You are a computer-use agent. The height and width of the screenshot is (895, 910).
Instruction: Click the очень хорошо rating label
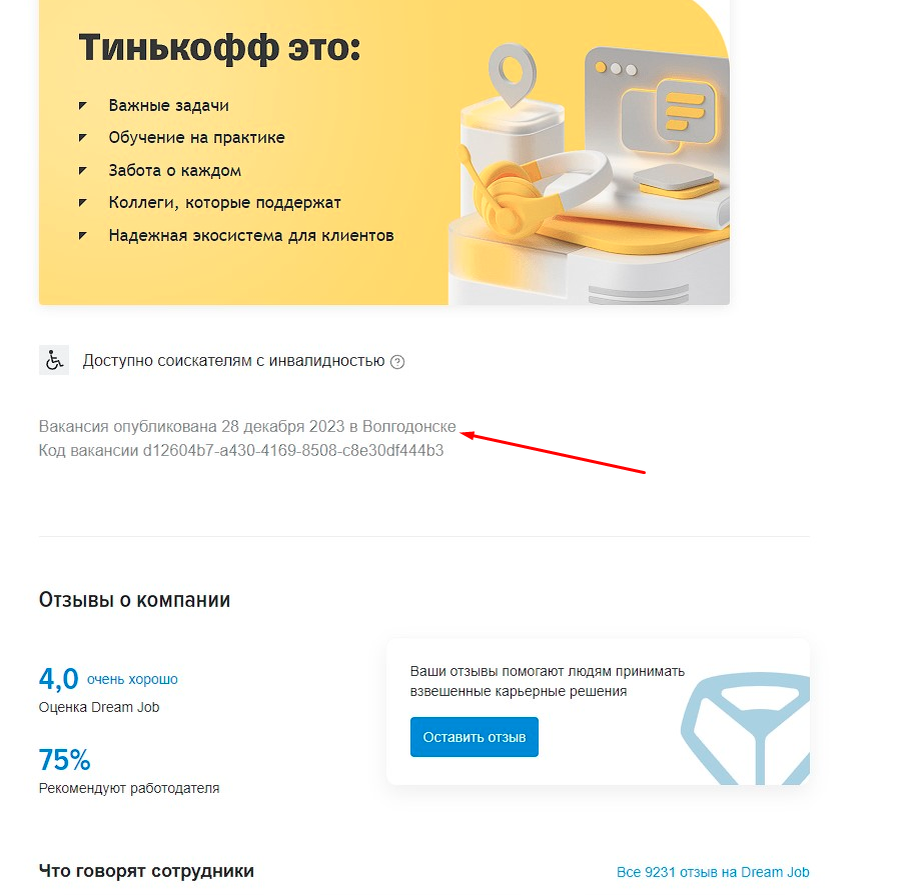132,680
